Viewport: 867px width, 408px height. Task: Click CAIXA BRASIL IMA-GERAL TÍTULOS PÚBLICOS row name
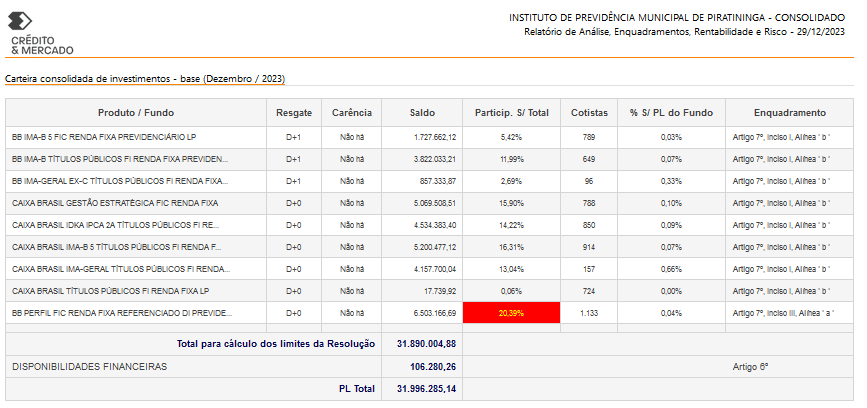pyautogui.click(x=121, y=269)
